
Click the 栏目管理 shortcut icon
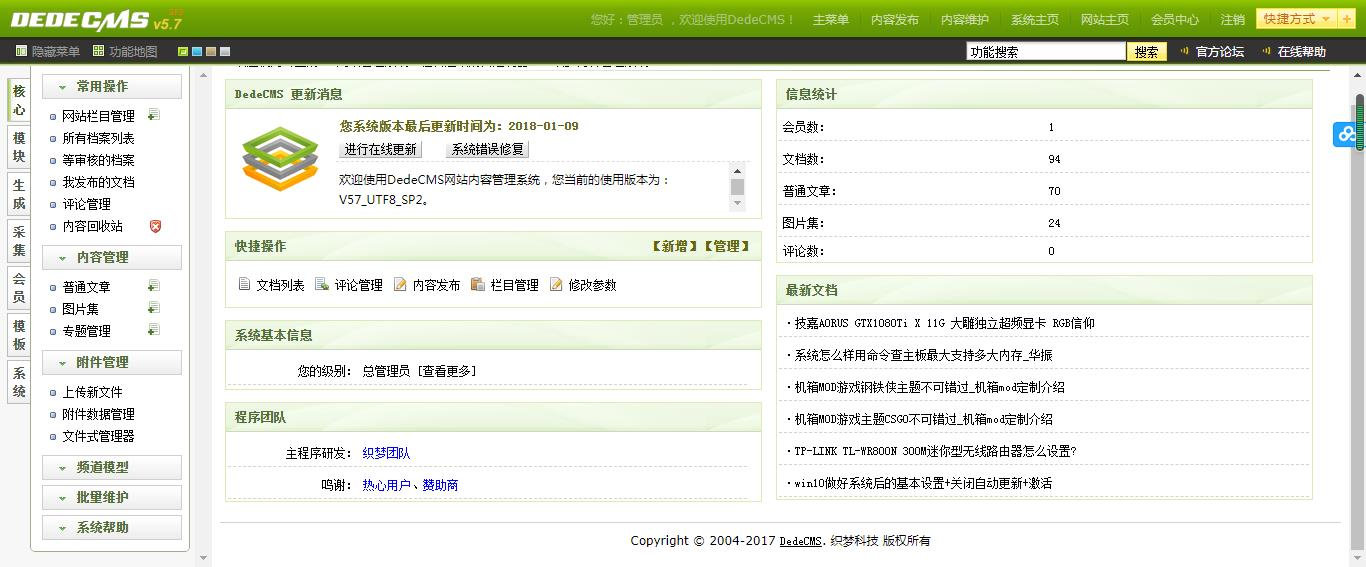coord(478,284)
